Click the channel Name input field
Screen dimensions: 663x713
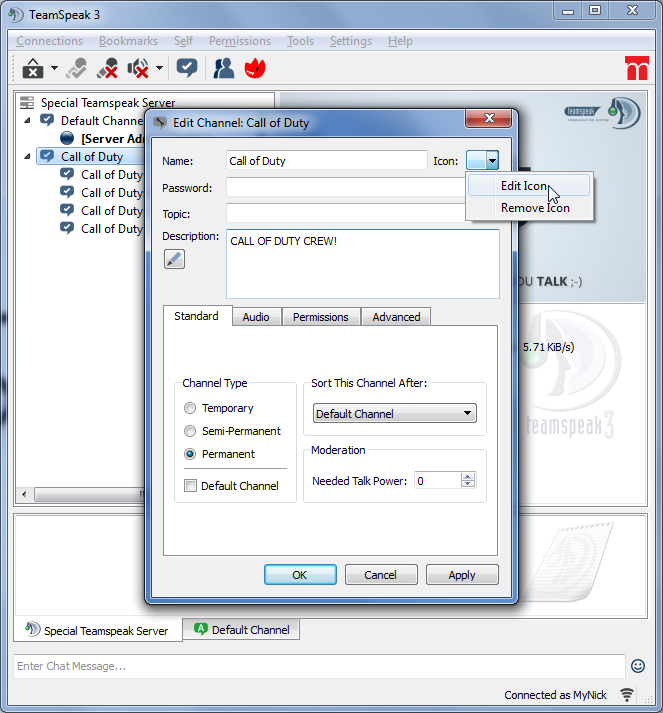pyautogui.click(x=326, y=161)
